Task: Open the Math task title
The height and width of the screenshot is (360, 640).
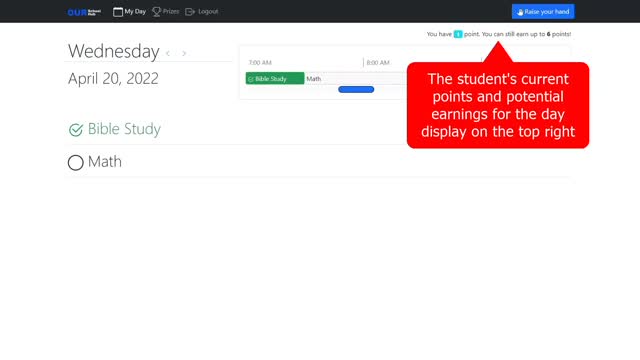Action: (x=105, y=162)
